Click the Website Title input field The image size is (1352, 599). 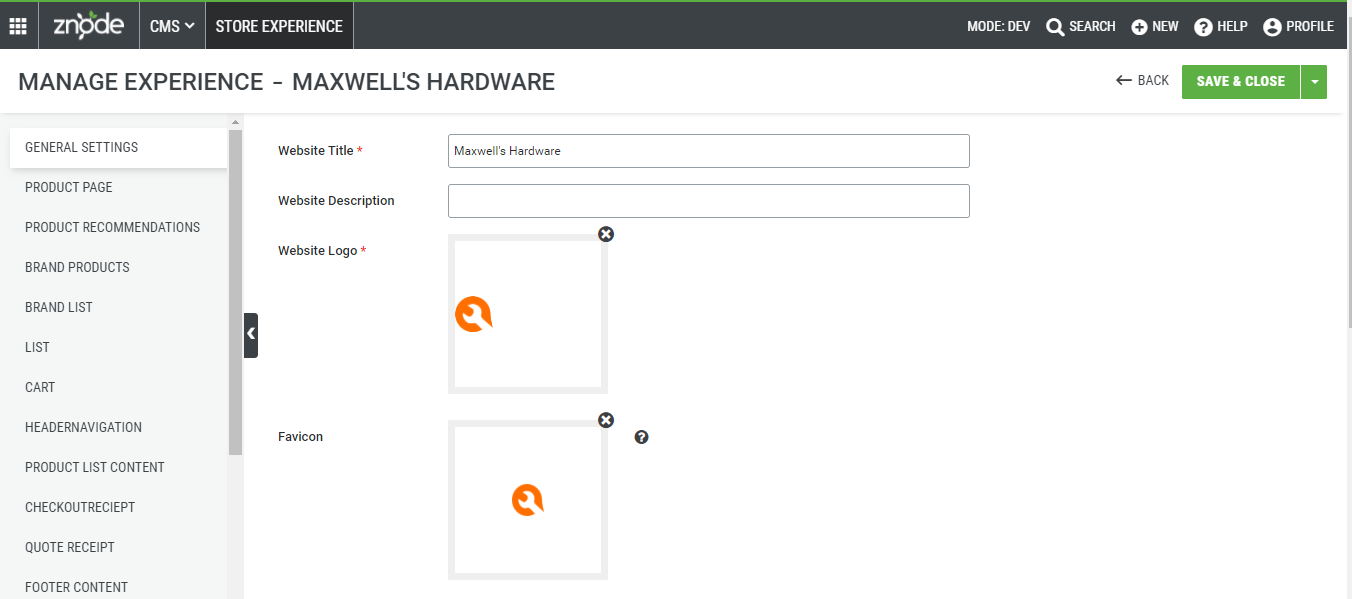[x=709, y=151]
